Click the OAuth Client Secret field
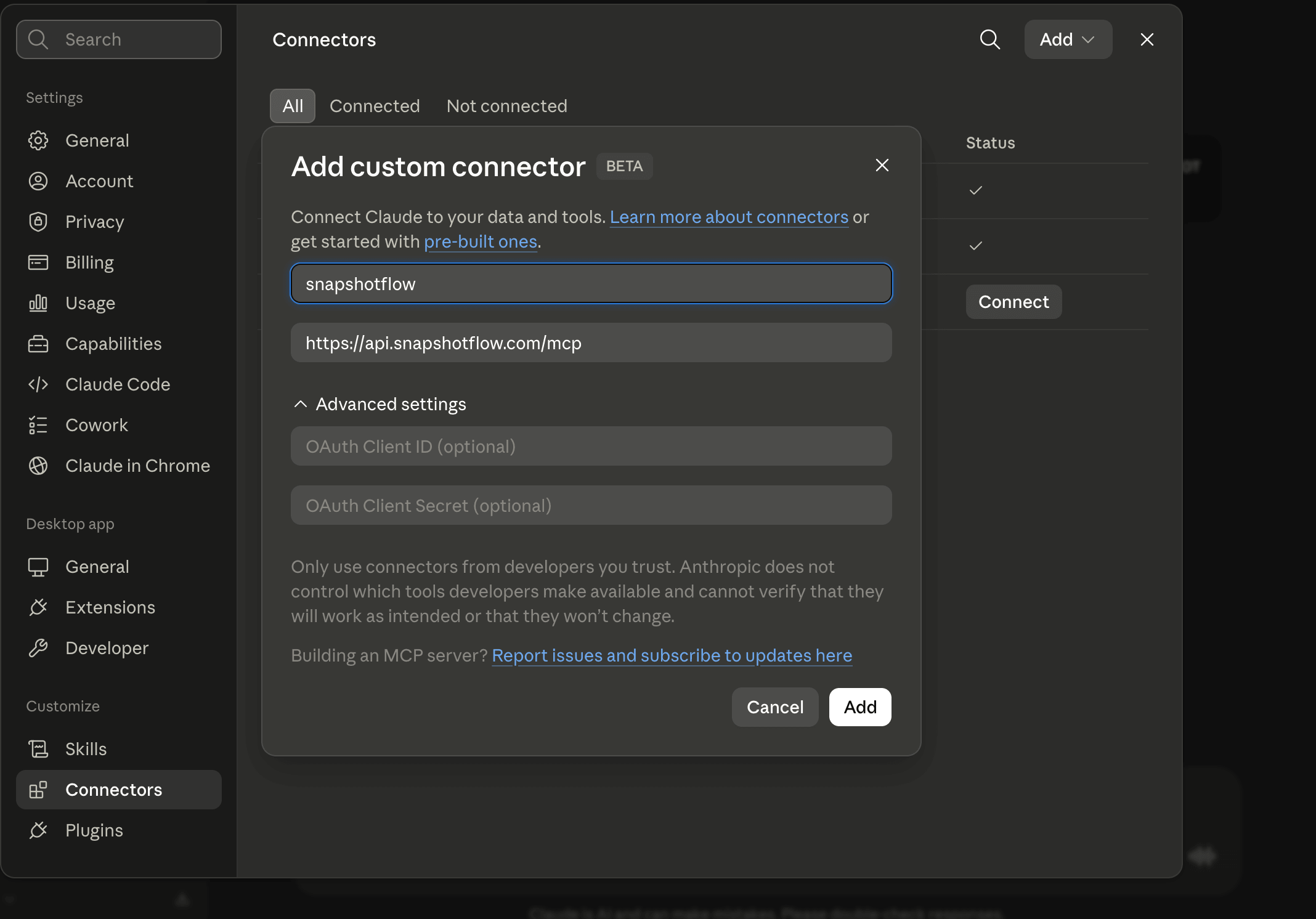 click(x=591, y=505)
